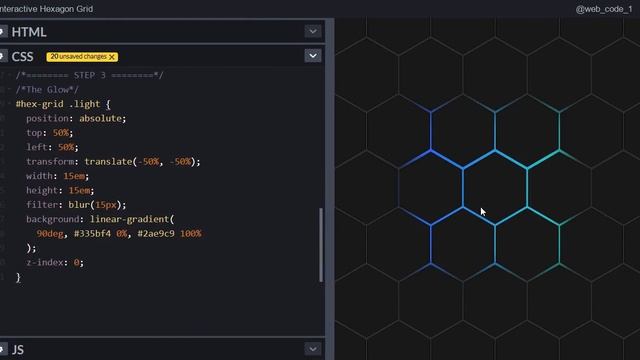Open the @web_code_1 author link

604,9
